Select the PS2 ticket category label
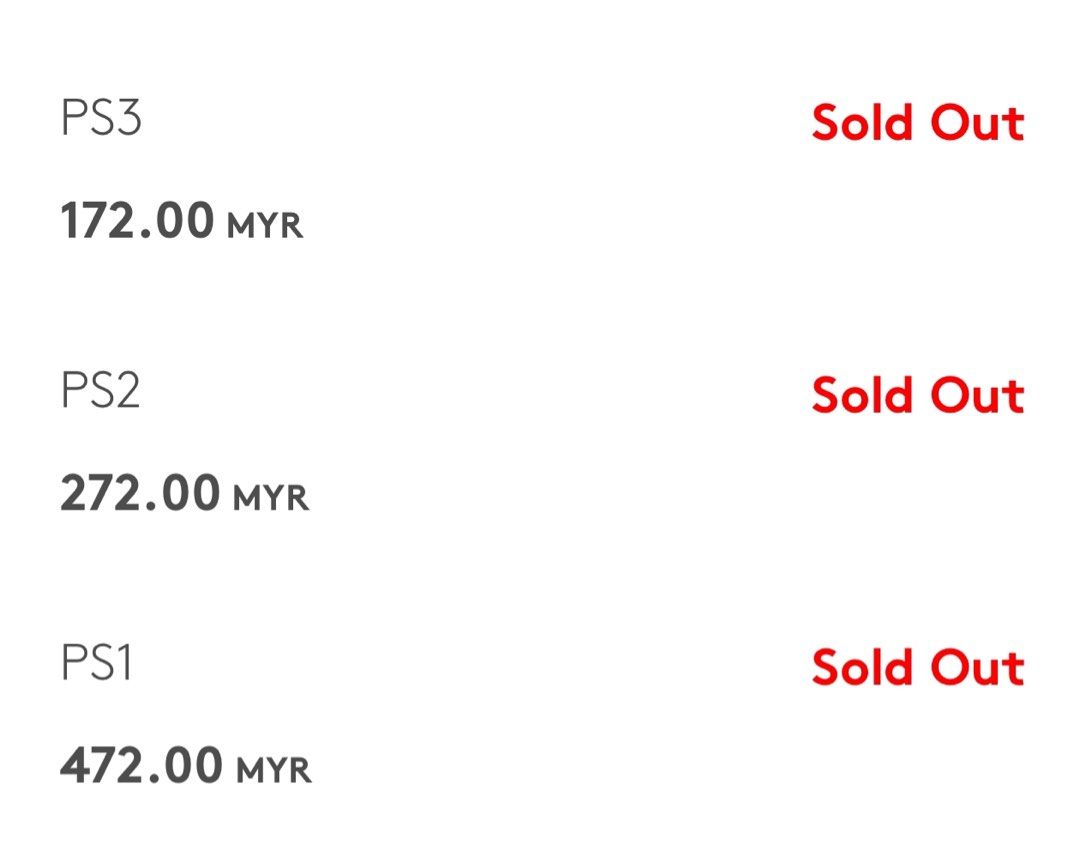Screen dimensions: 1080x844 coord(100,391)
